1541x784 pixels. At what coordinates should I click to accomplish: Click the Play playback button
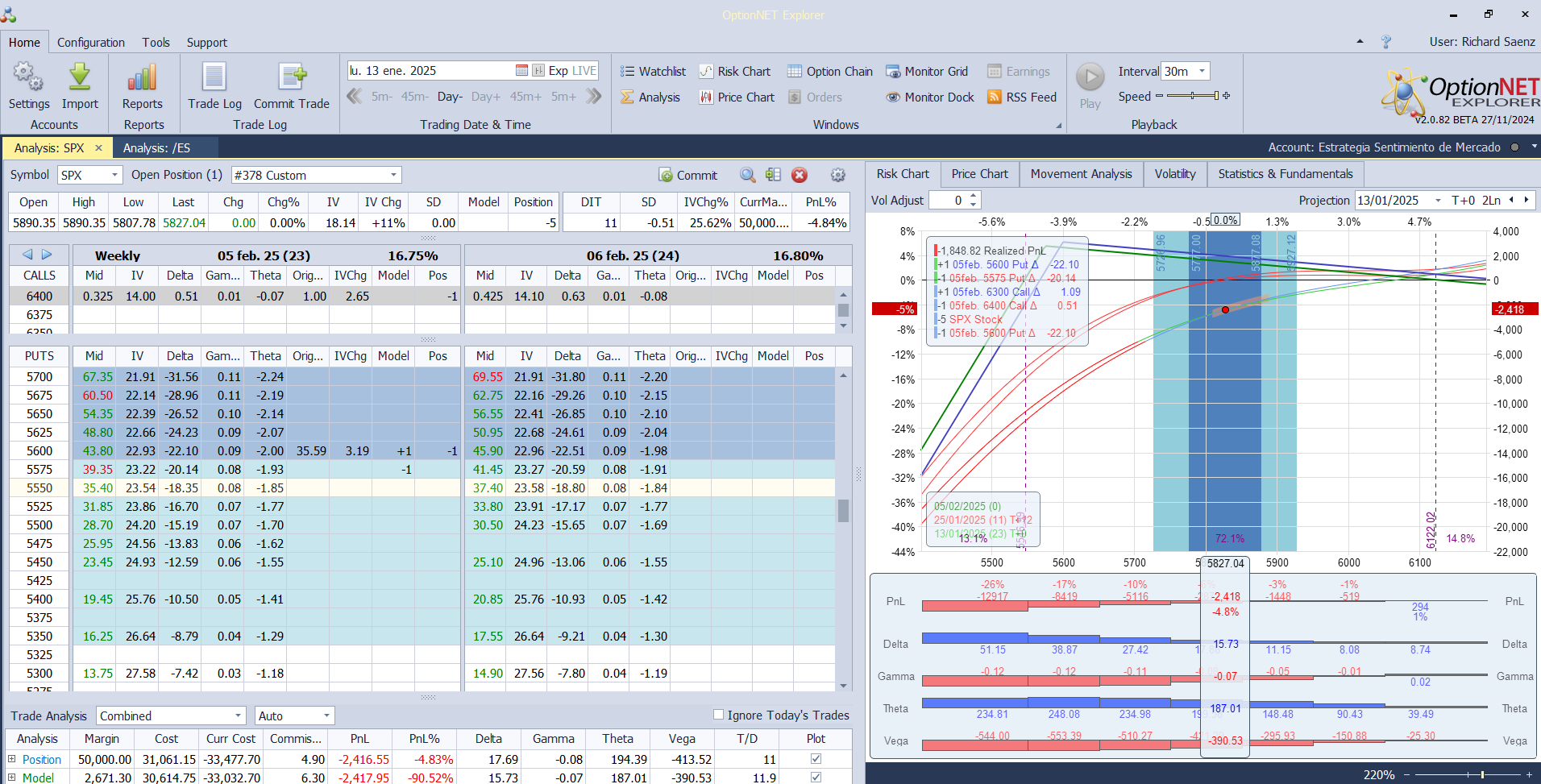click(x=1090, y=77)
